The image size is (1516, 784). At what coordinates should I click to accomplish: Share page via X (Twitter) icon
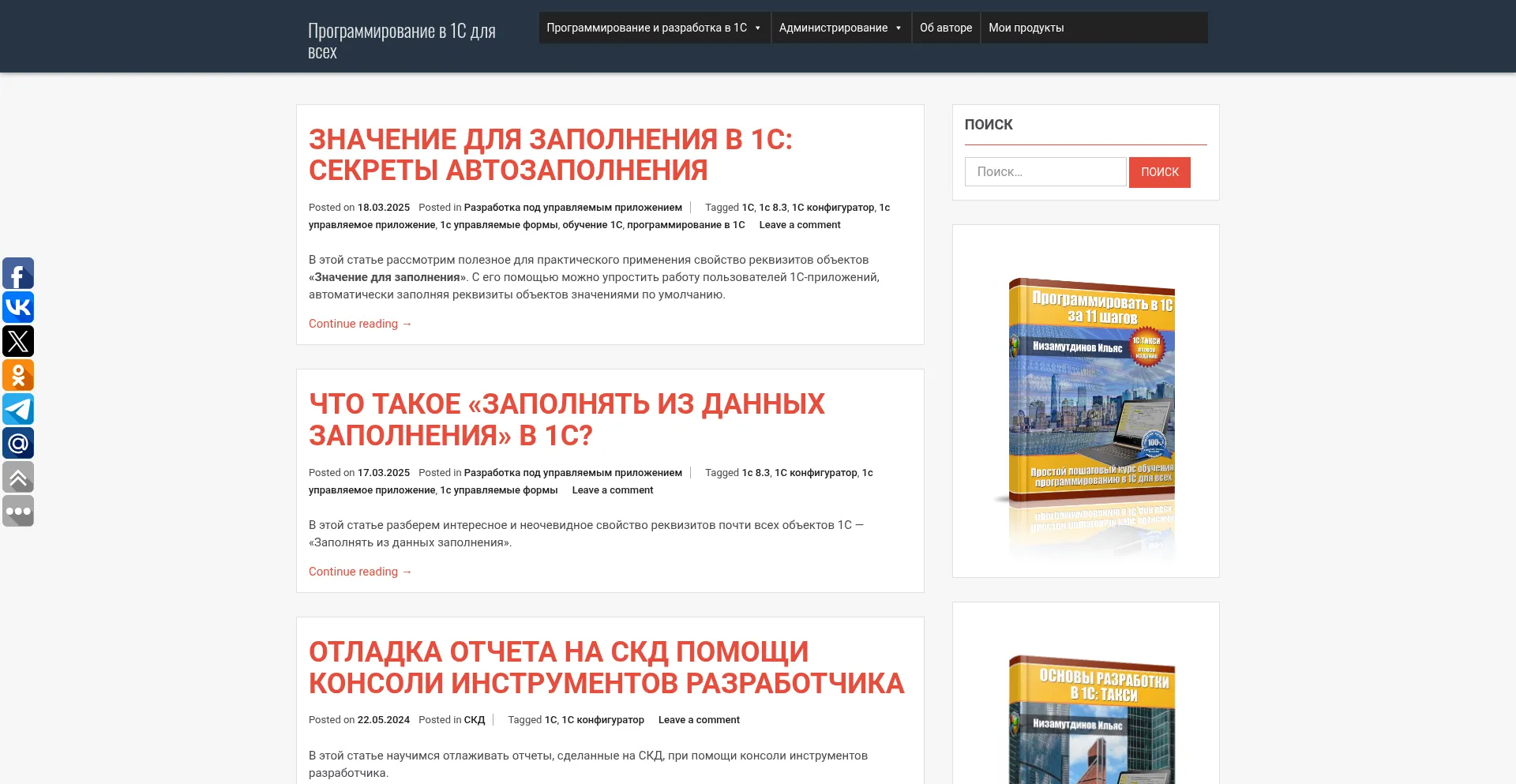tap(18, 341)
